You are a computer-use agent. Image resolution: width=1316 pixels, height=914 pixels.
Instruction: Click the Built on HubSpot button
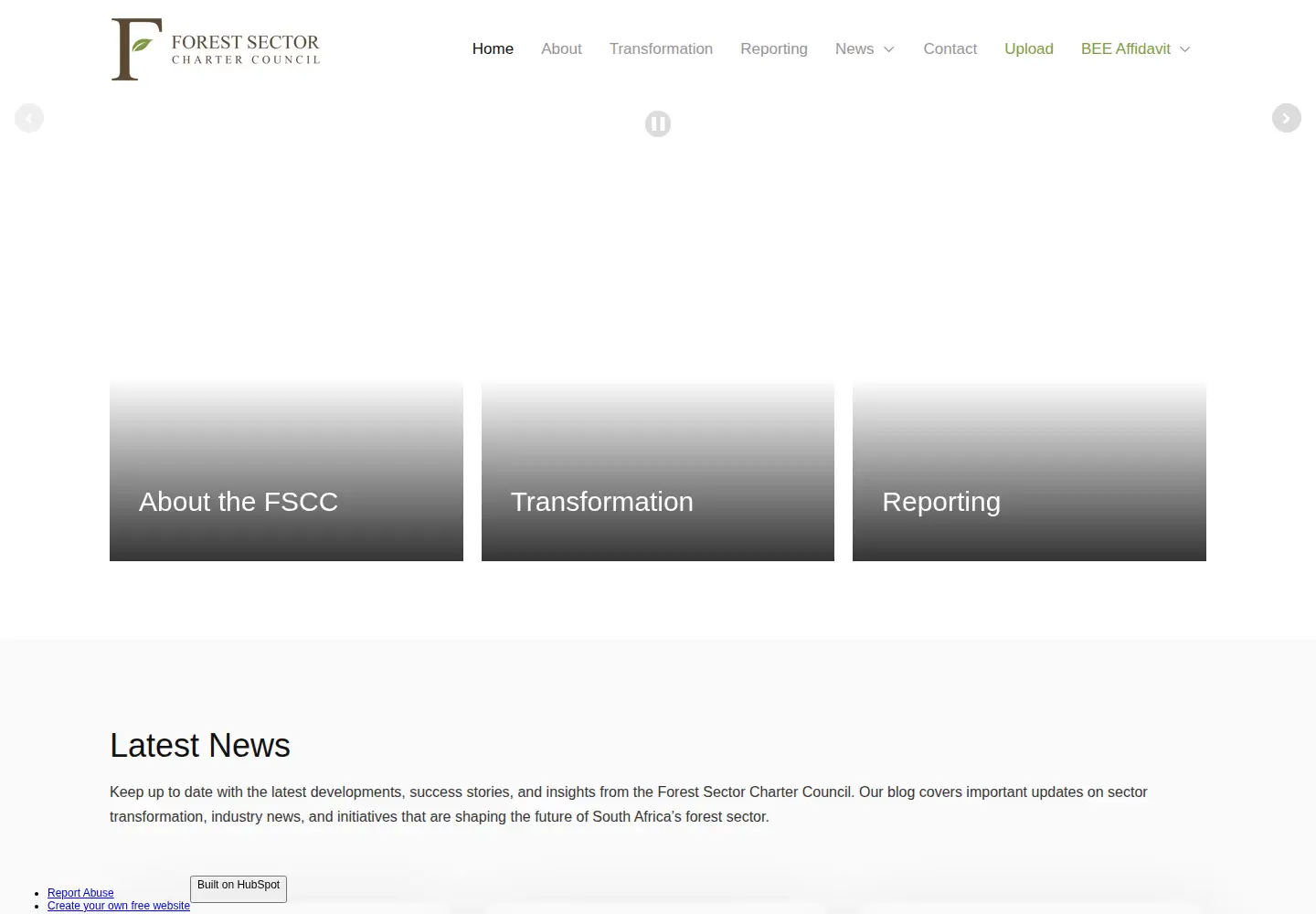239,889
